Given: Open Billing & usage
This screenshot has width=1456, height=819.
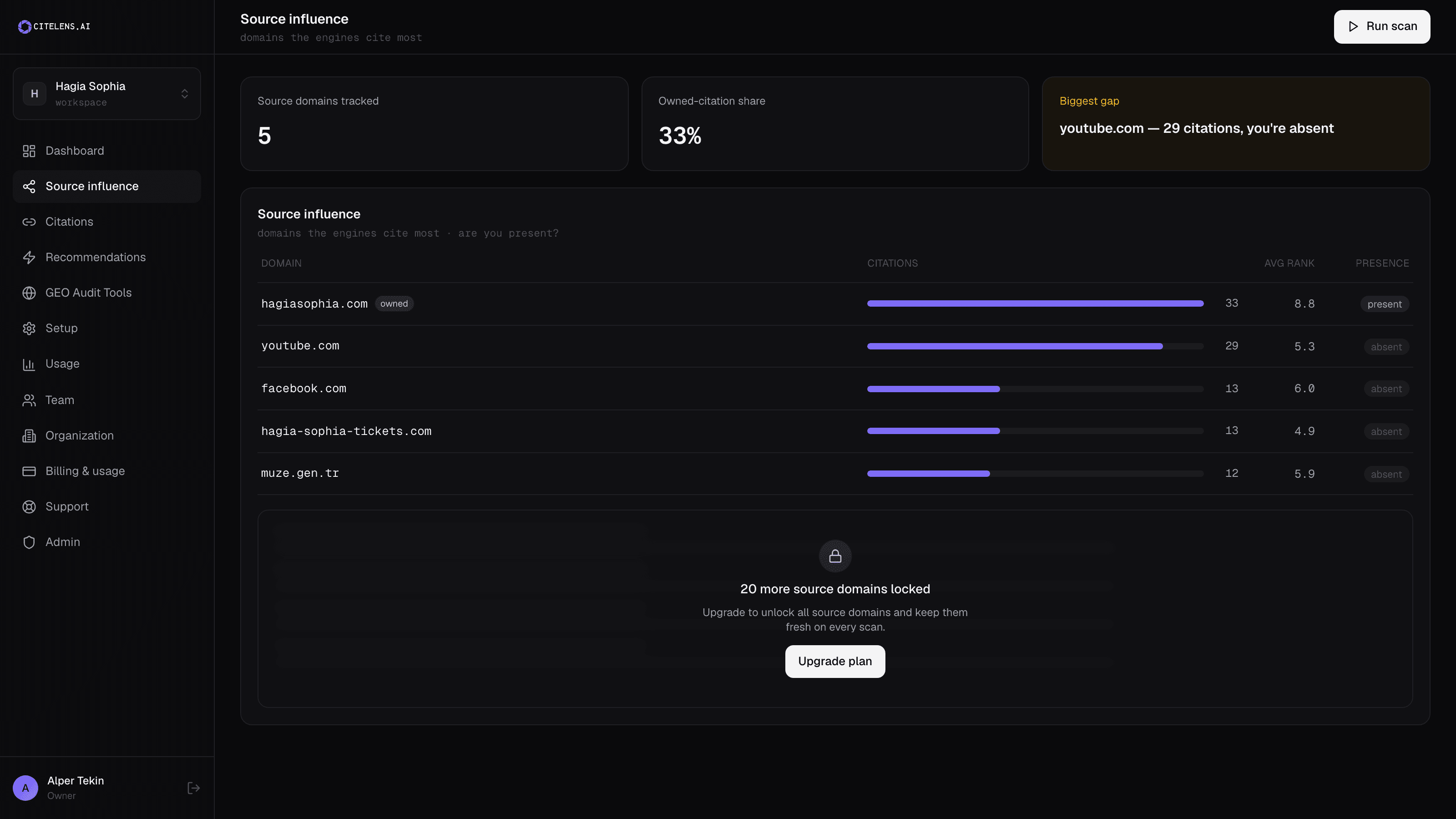Looking at the screenshot, I should (107, 471).
